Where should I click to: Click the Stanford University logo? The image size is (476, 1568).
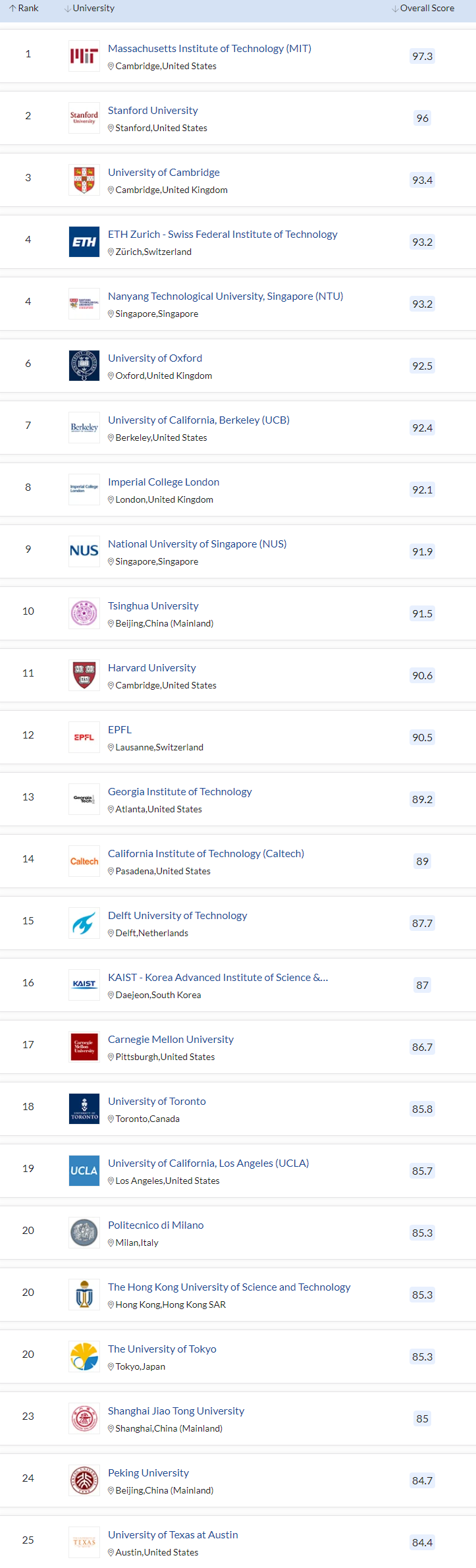tap(84, 118)
